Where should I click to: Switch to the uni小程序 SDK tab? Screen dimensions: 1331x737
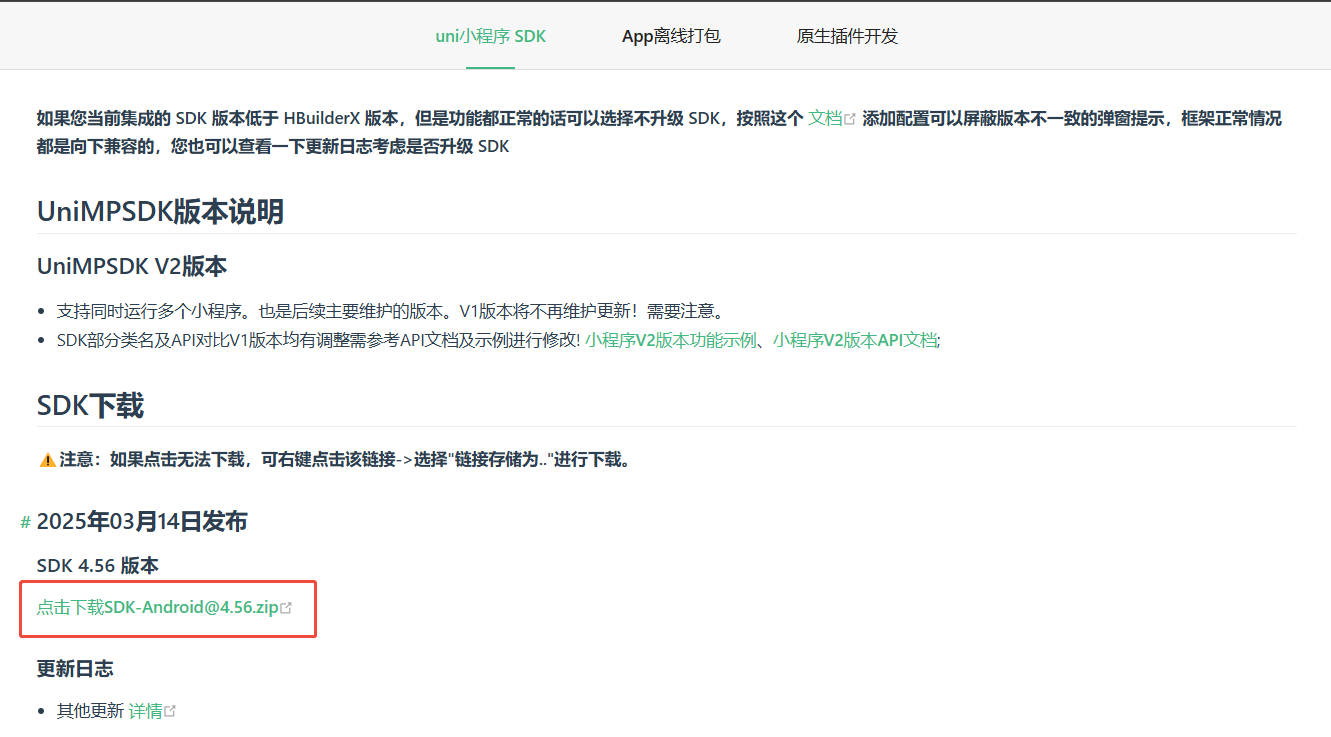click(x=490, y=36)
